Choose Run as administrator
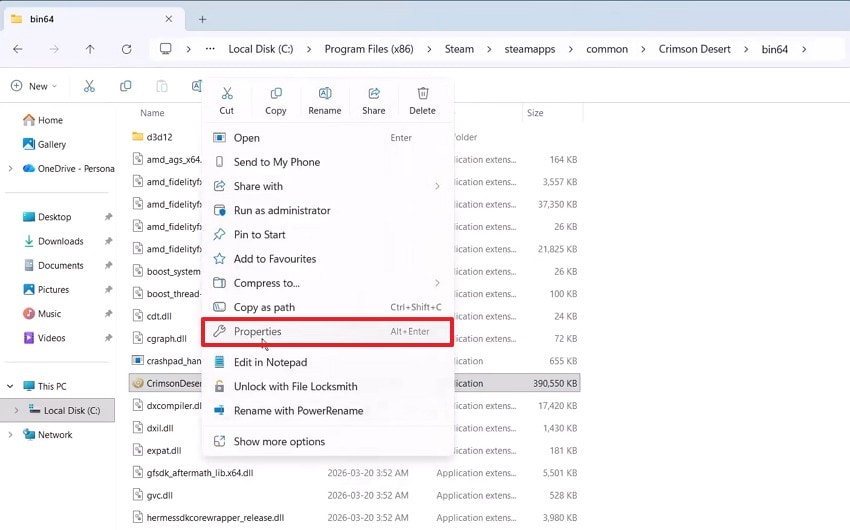This screenshot has height=530, width=850. point(327,210)
